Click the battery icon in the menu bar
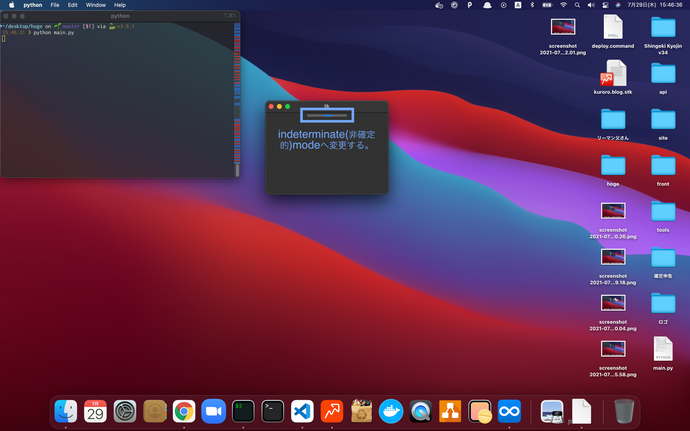 click(547, 5)
